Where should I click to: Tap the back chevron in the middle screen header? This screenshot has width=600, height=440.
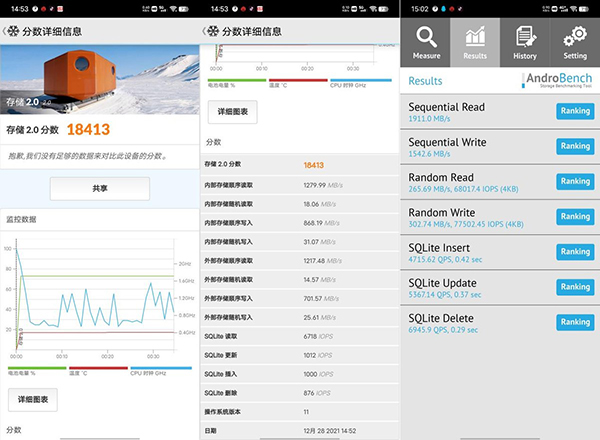click(205, 30)
